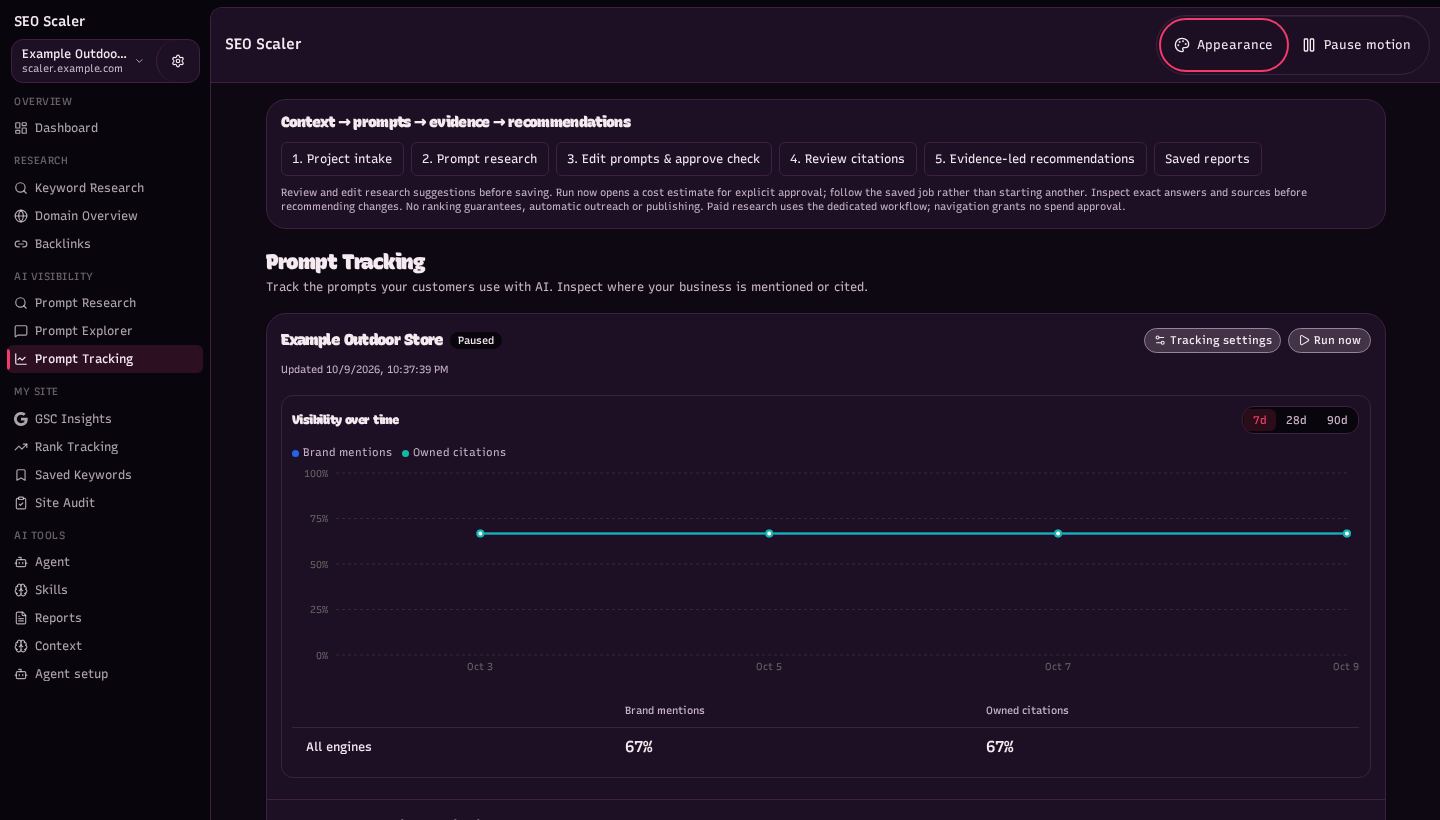Select the 7d time range
The width and height of the screenshot is (1440, 820).
click(x=1259, y=420)
